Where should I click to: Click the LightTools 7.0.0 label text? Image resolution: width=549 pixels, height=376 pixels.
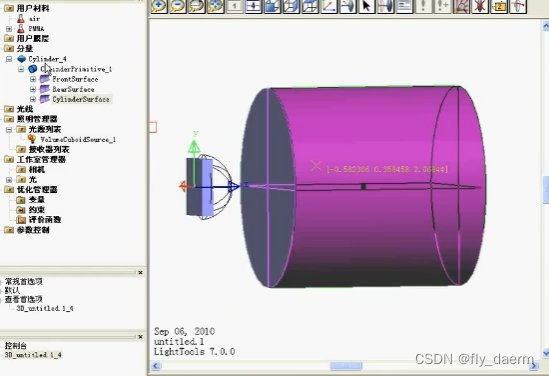[x=194, y=351]
